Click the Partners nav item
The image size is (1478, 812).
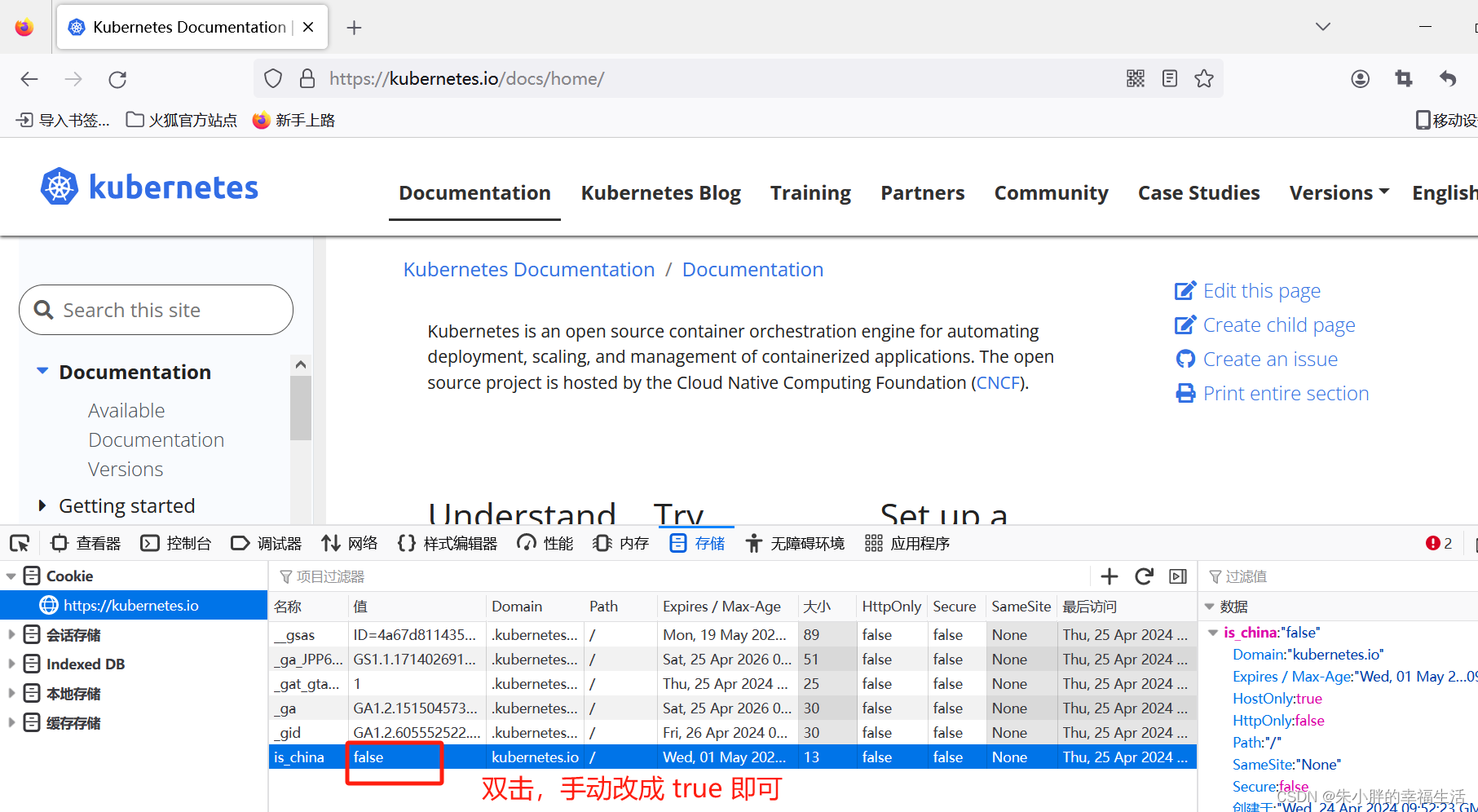[x=923, y=193]
